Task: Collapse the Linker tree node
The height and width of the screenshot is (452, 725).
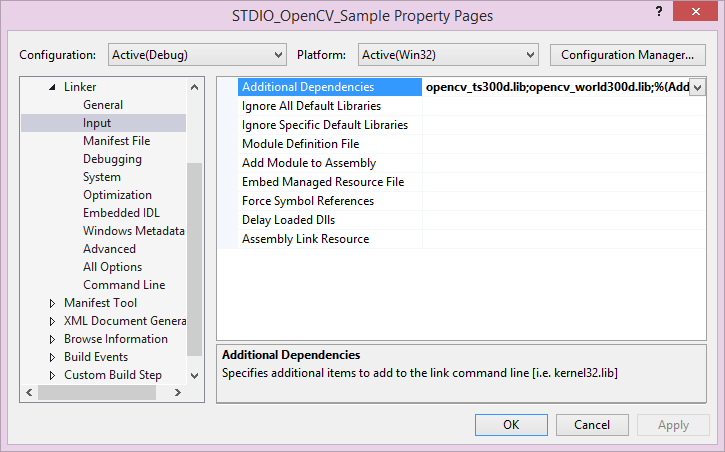Action: (52, 87)
